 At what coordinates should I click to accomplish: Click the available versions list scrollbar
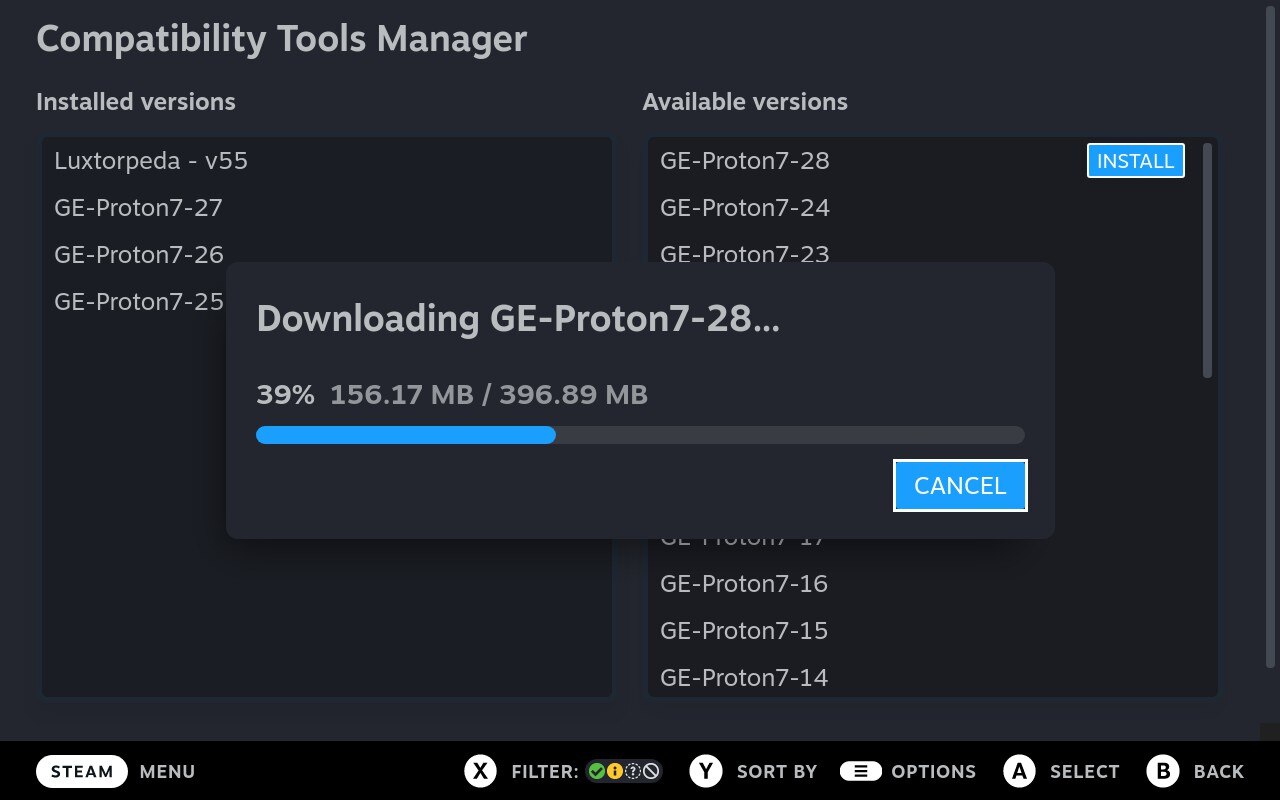(x=1207, y=260)
